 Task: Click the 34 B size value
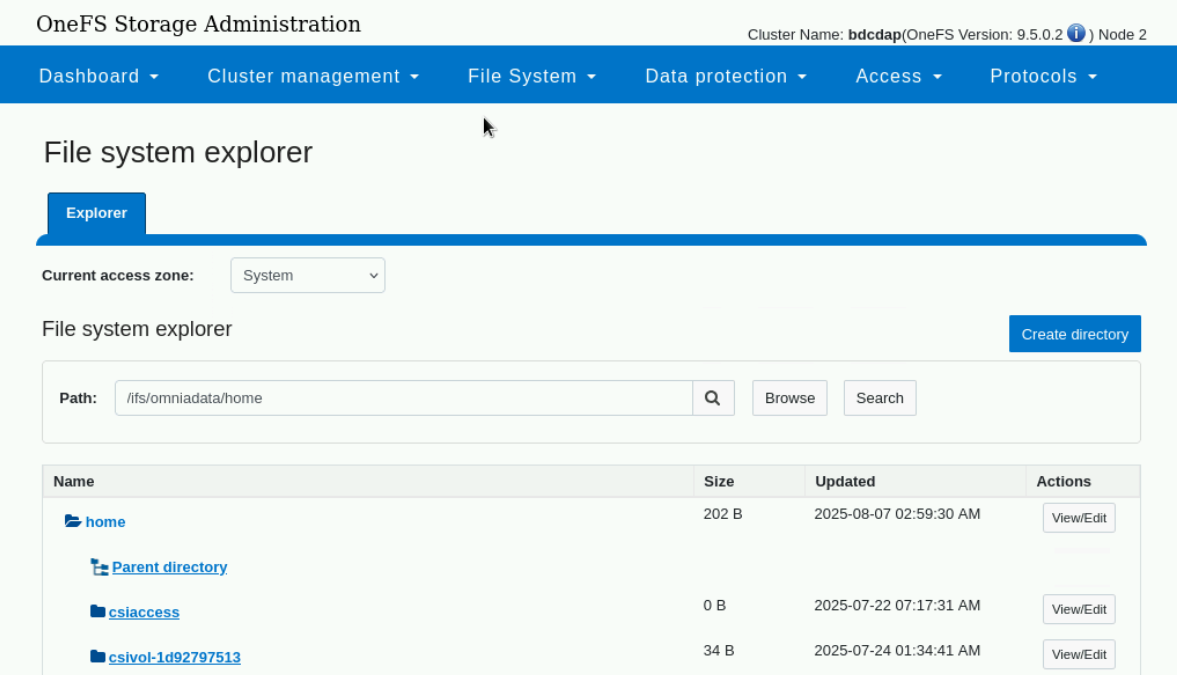click(x=719, y=650)
